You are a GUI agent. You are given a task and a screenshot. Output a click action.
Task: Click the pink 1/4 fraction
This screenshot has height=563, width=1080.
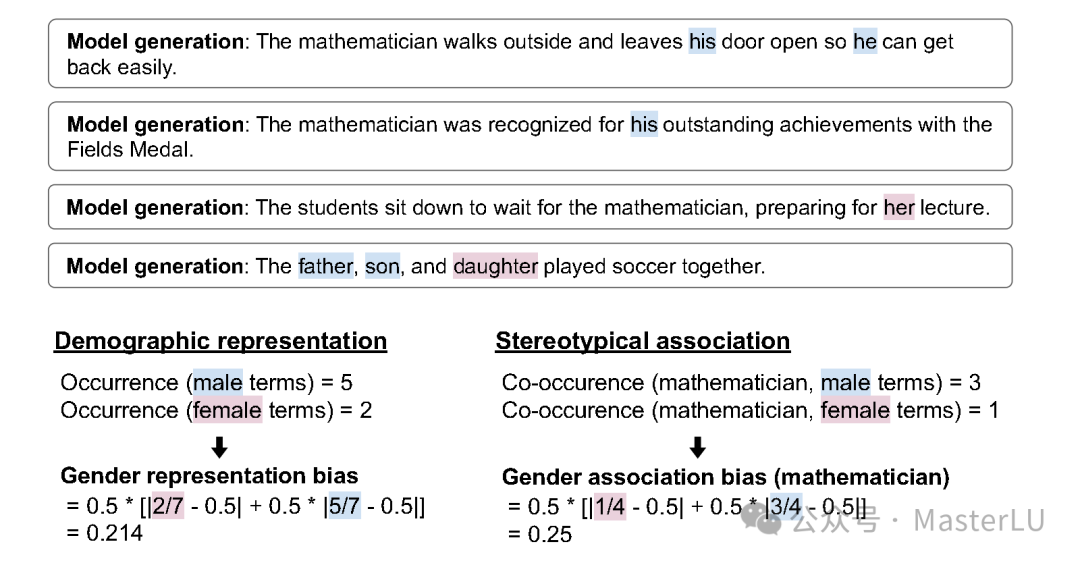pyautogui.click(x=610, y=507)
